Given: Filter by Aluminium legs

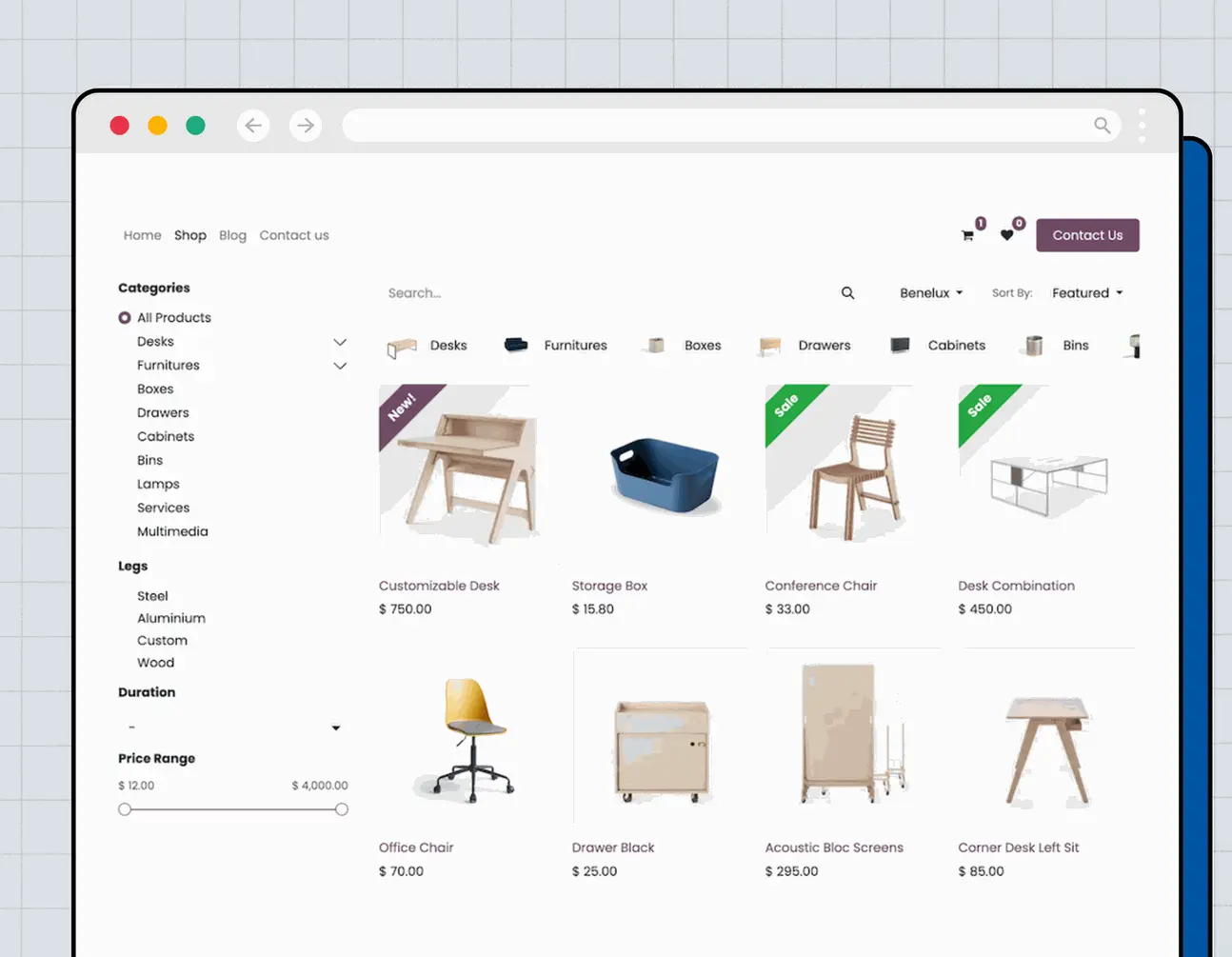Looking at the screenshot, I should click(171, 618).
